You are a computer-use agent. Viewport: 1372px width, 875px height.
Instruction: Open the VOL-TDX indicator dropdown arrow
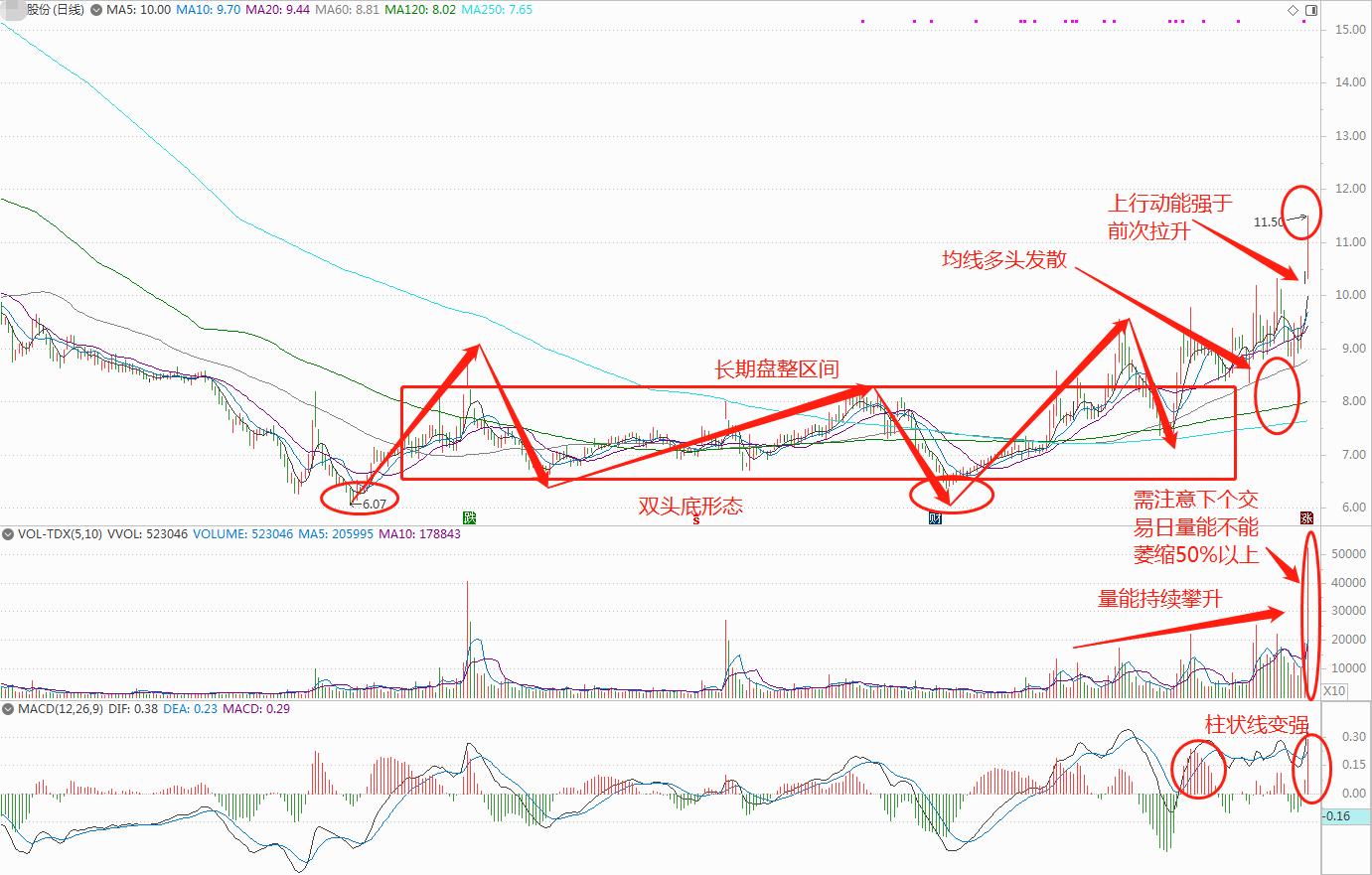[9, 534]
